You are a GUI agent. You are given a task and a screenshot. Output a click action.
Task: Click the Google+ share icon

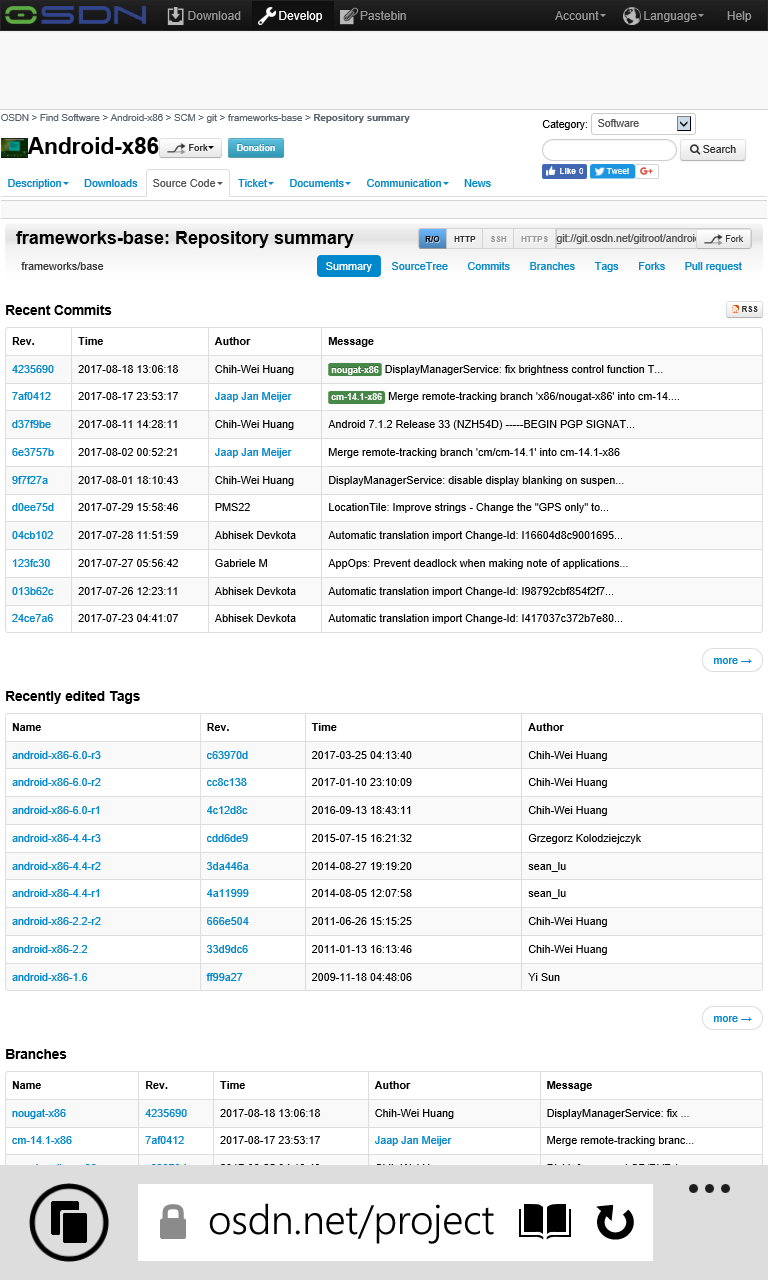(647, 171)
